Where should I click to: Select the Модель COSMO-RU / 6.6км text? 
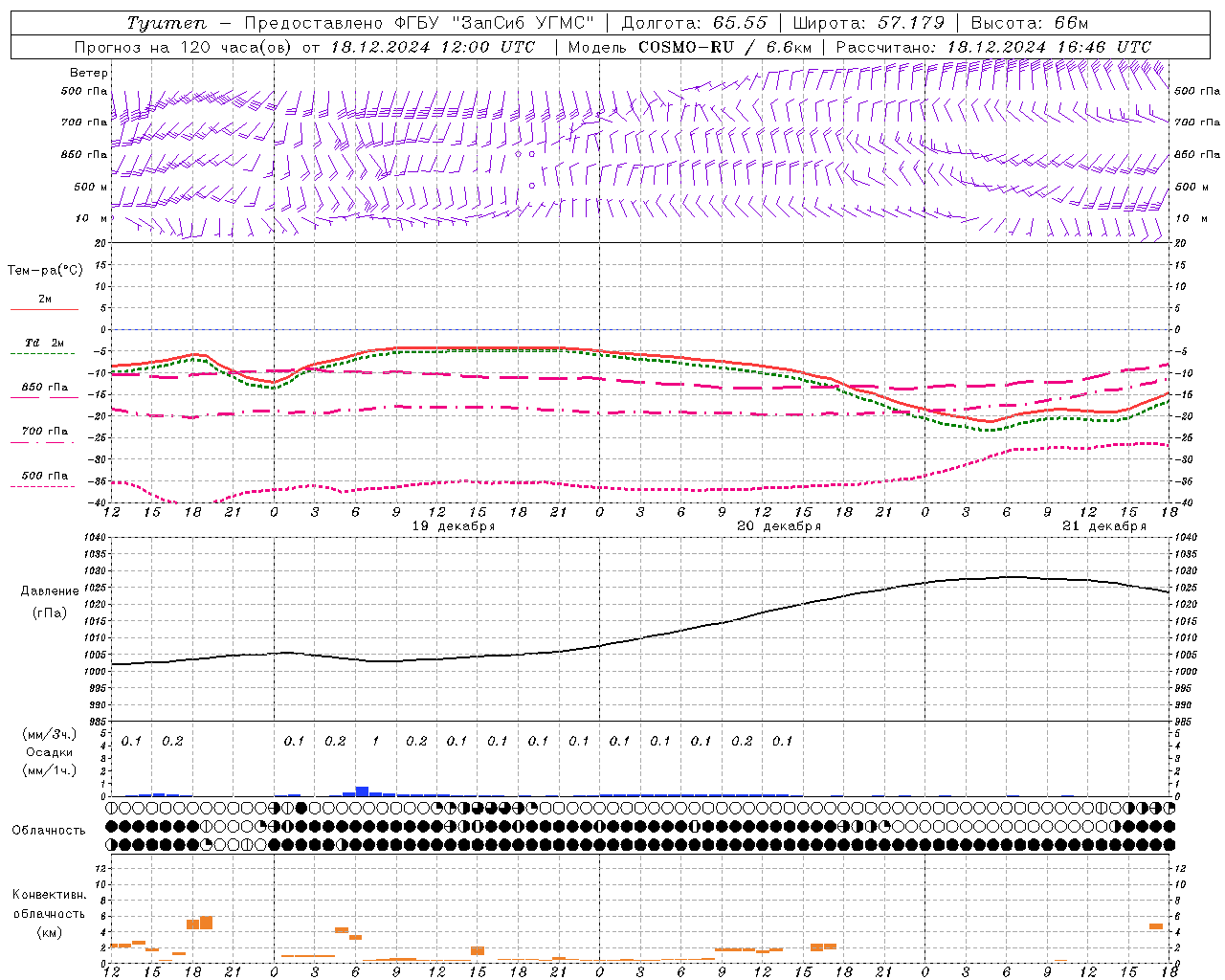coord(690,47)
